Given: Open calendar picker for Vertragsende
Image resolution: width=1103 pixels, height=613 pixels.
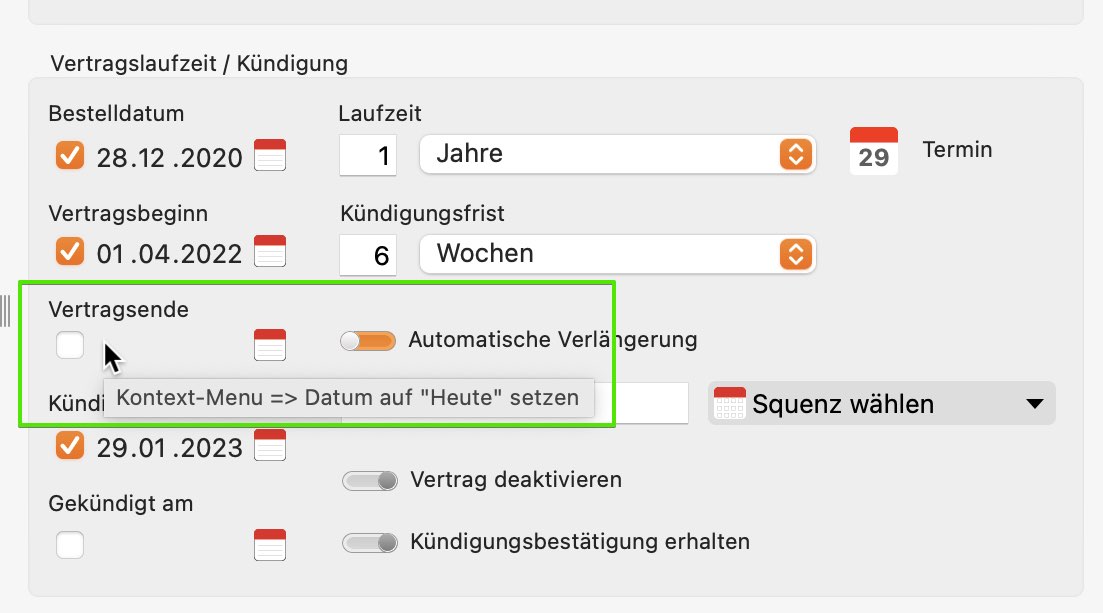Looking at the screenshot, I should pyautogui.click(x=269, y=345).
